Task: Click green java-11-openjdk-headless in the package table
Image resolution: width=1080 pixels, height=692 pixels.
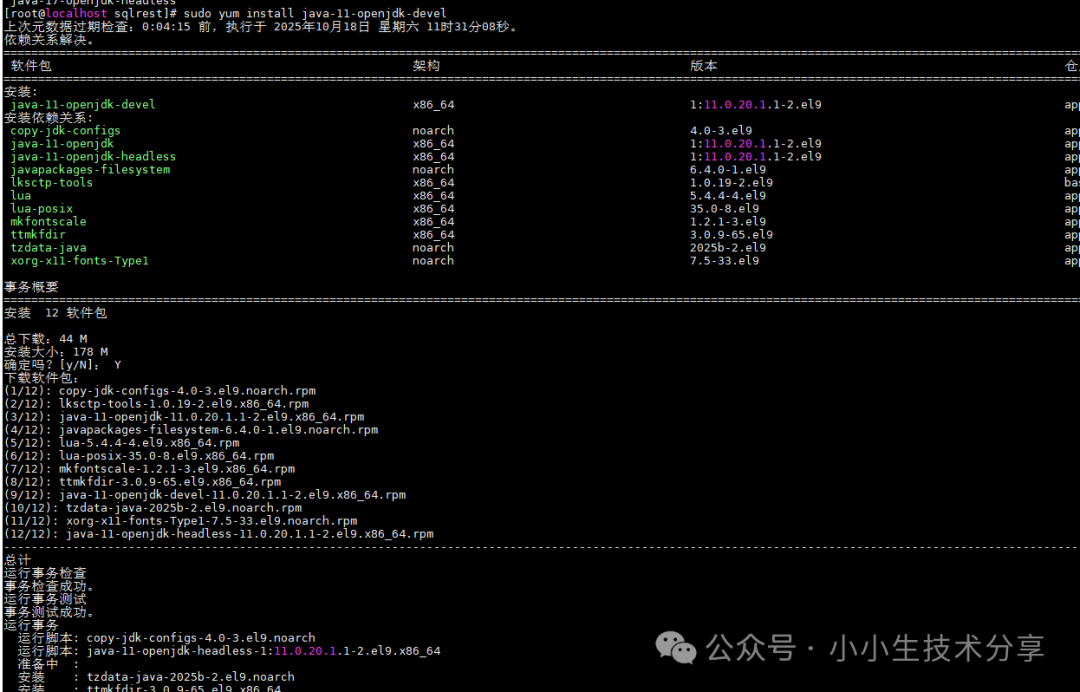Action: [x=93, y=157]
